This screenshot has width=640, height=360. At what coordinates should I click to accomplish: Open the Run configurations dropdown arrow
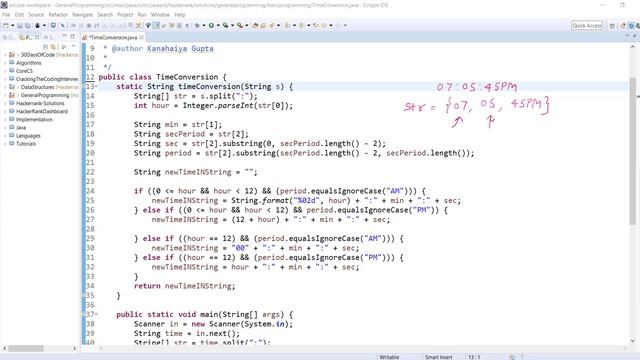[218, 25]
